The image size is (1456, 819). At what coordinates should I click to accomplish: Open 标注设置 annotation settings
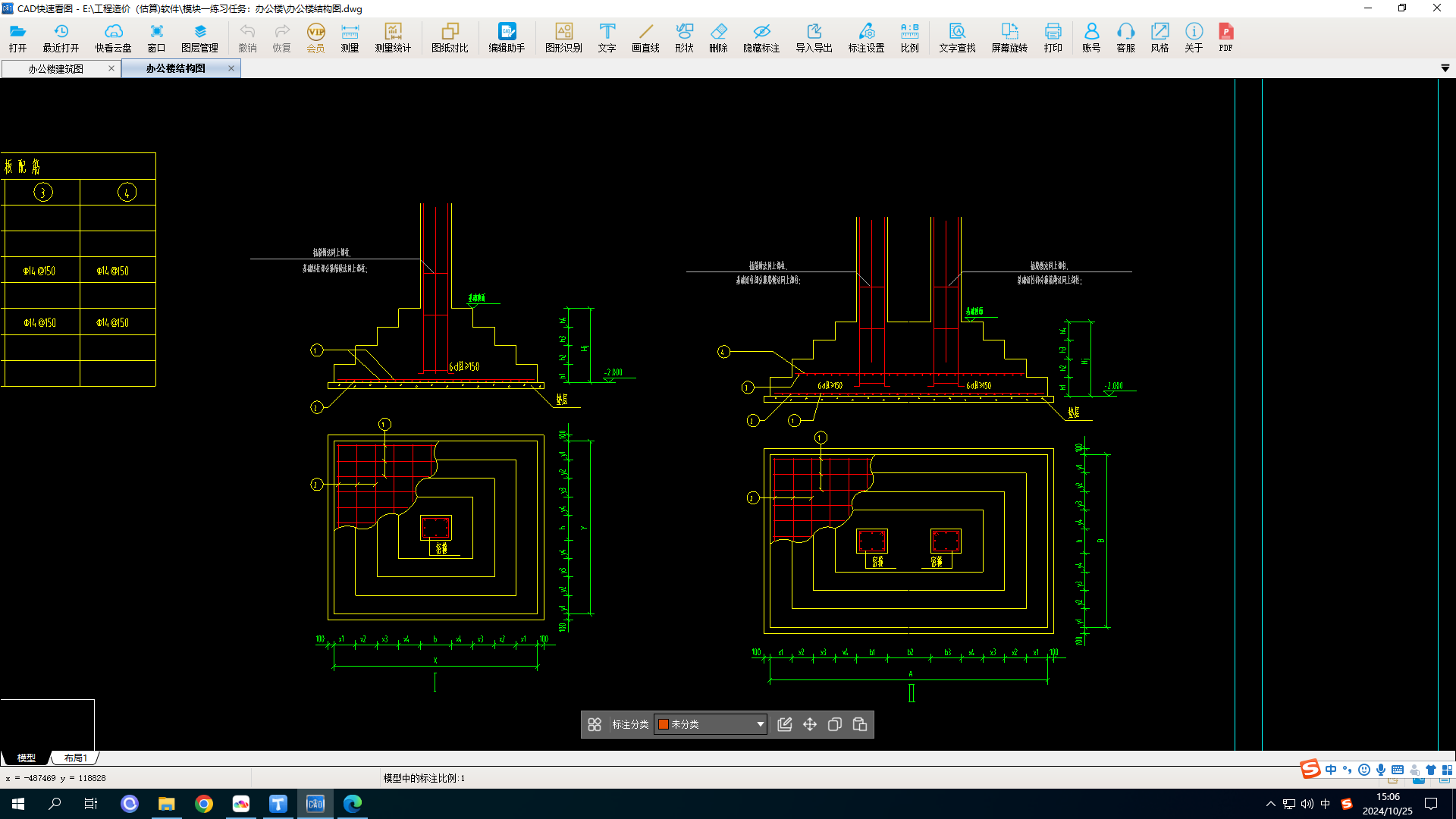(866, 38)
